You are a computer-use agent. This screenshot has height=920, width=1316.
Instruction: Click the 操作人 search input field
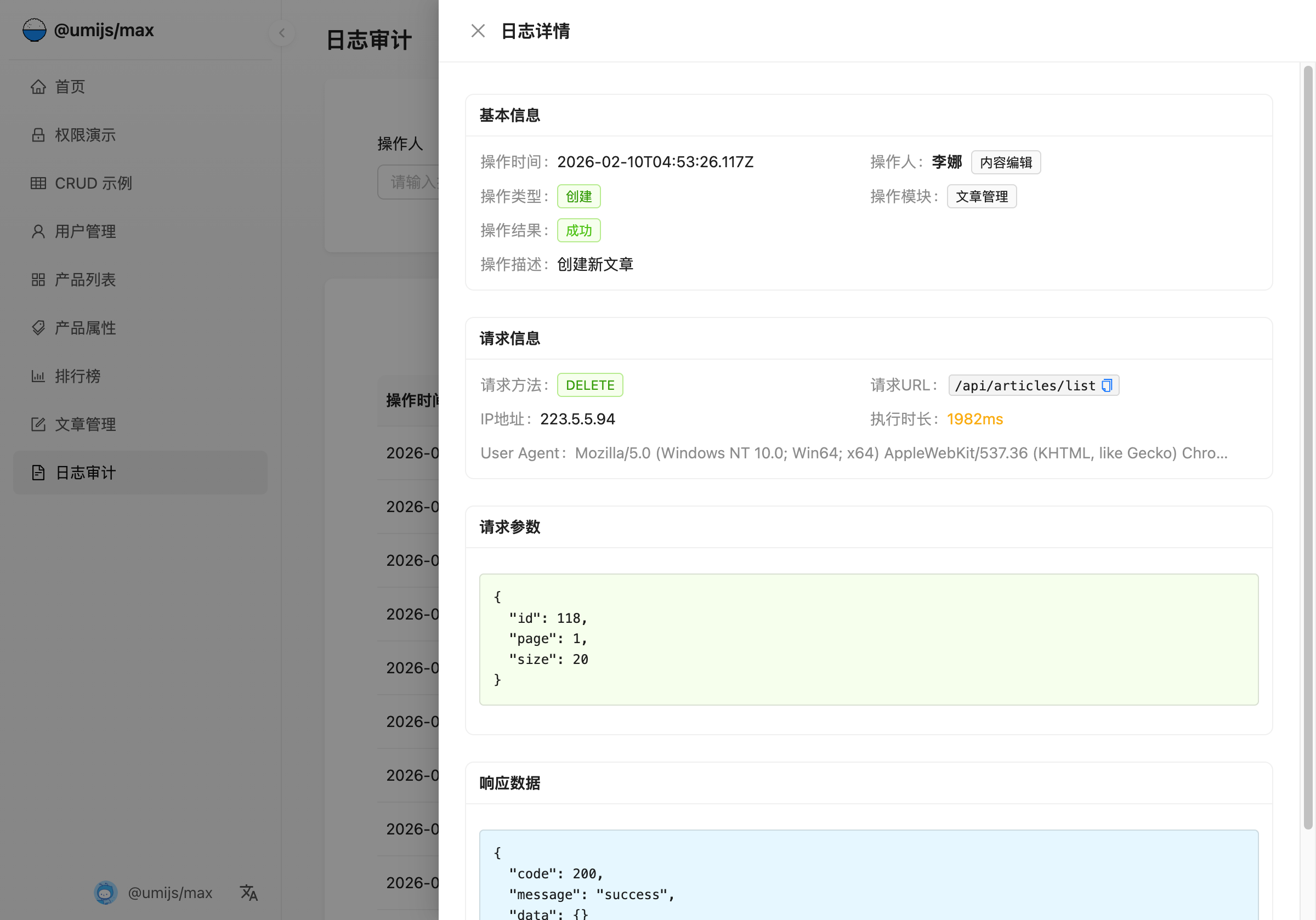[x=408, y=182]
